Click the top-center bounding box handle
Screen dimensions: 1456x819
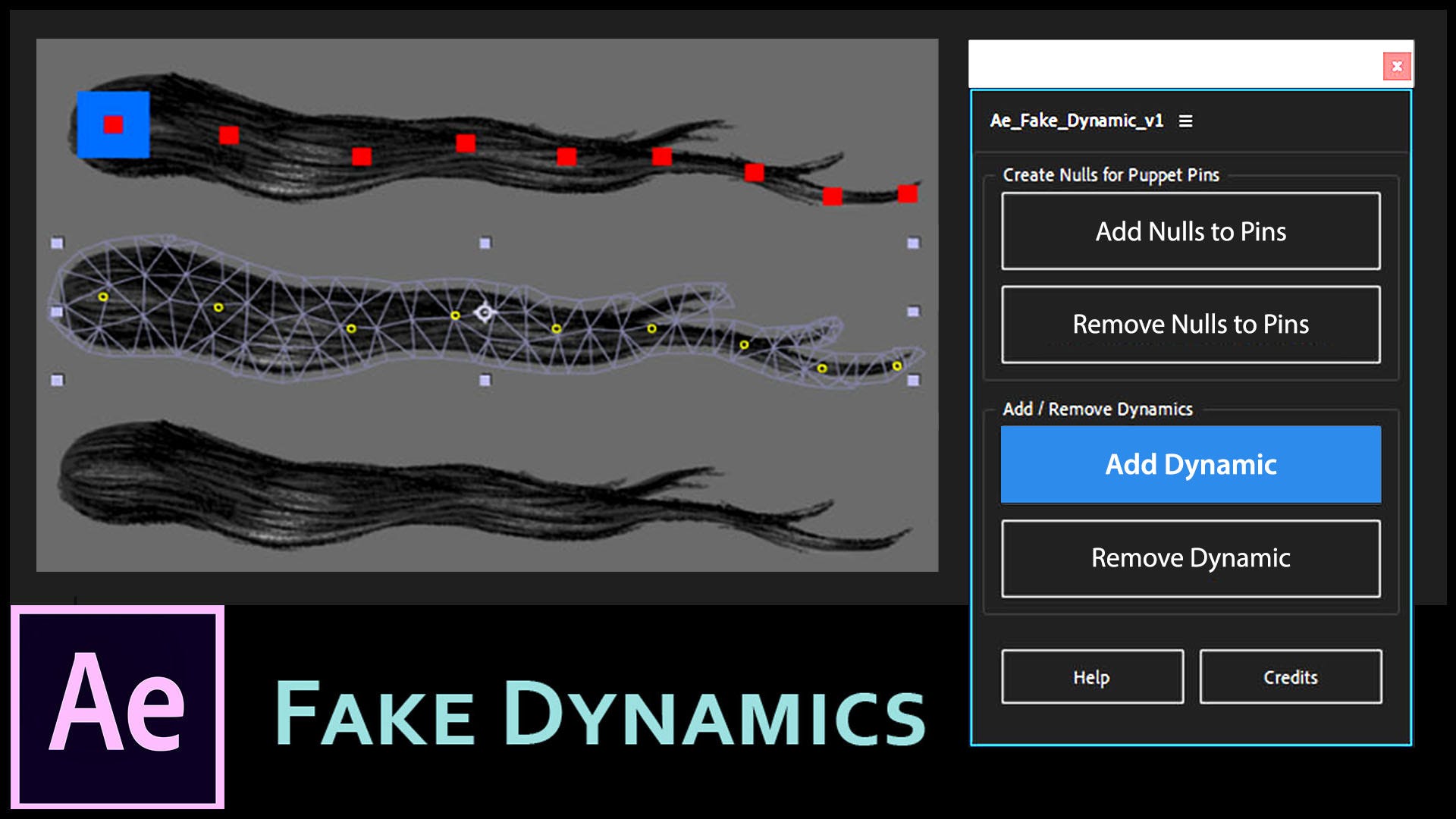pyautogui.click(x=485, y=243)
